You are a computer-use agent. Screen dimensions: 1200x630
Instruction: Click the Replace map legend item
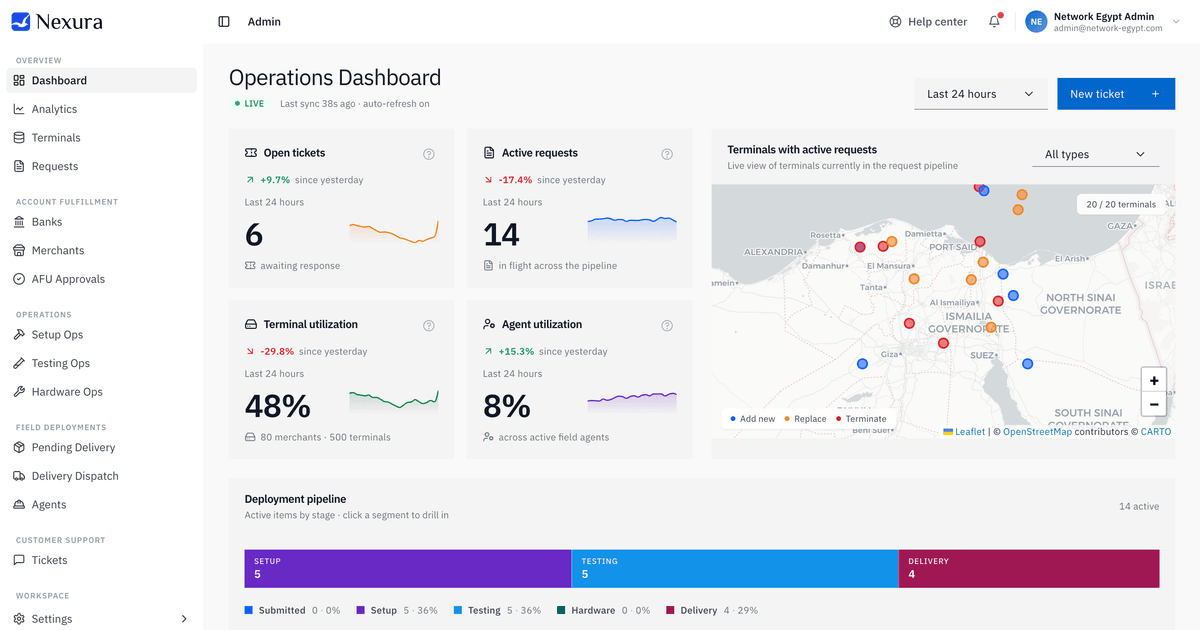pos(806,419)
